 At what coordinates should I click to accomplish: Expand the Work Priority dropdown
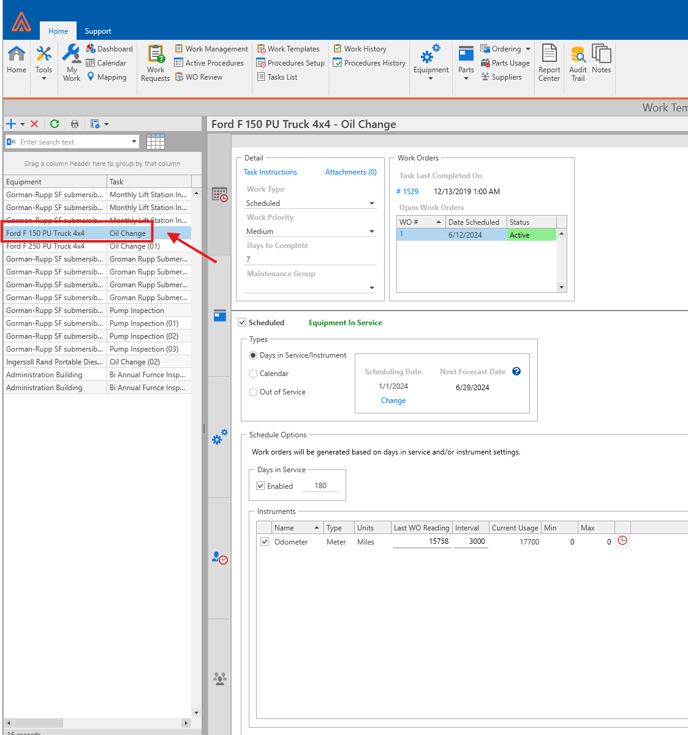372,232
